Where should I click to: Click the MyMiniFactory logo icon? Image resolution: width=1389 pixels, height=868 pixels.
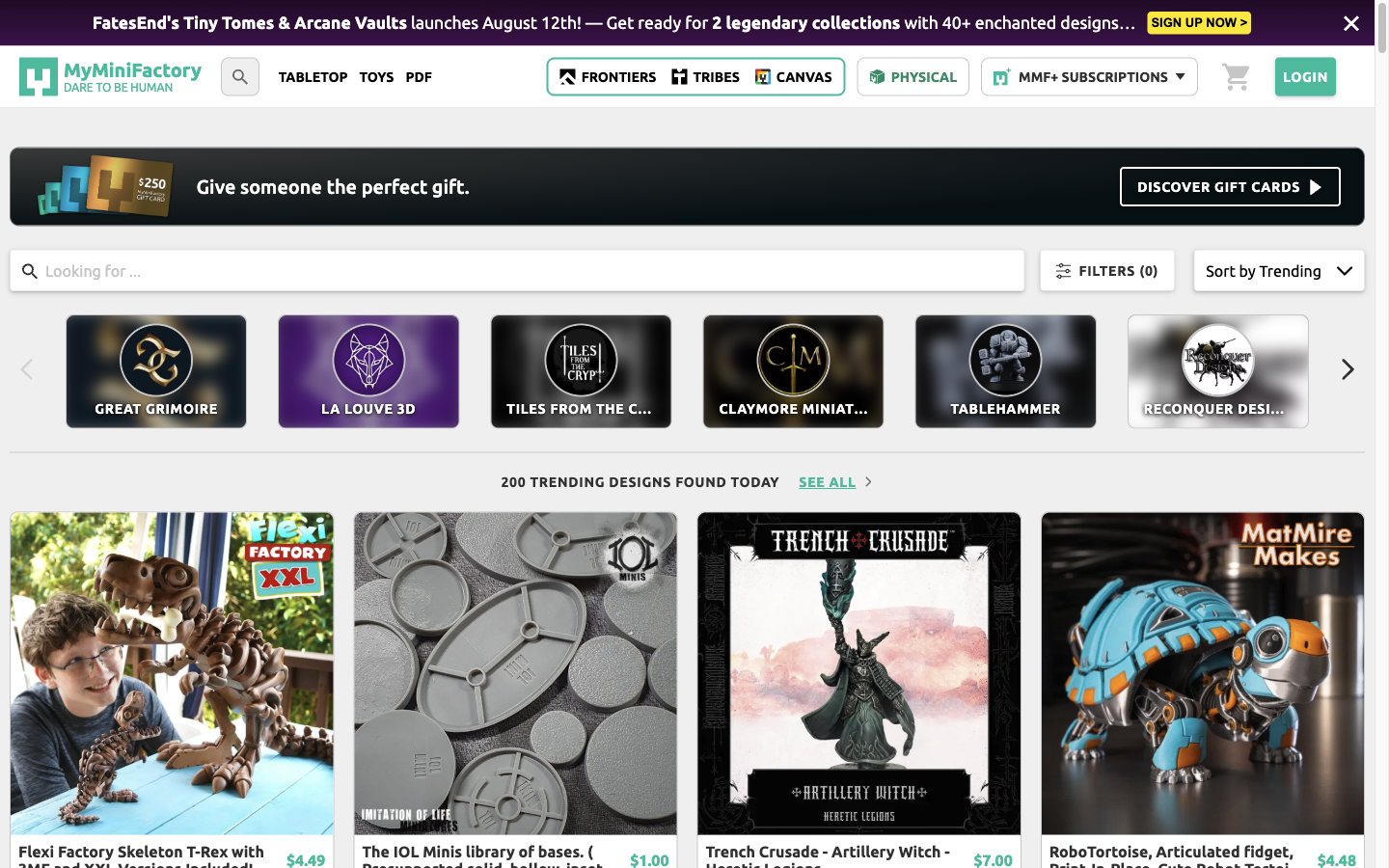[39, 76]
